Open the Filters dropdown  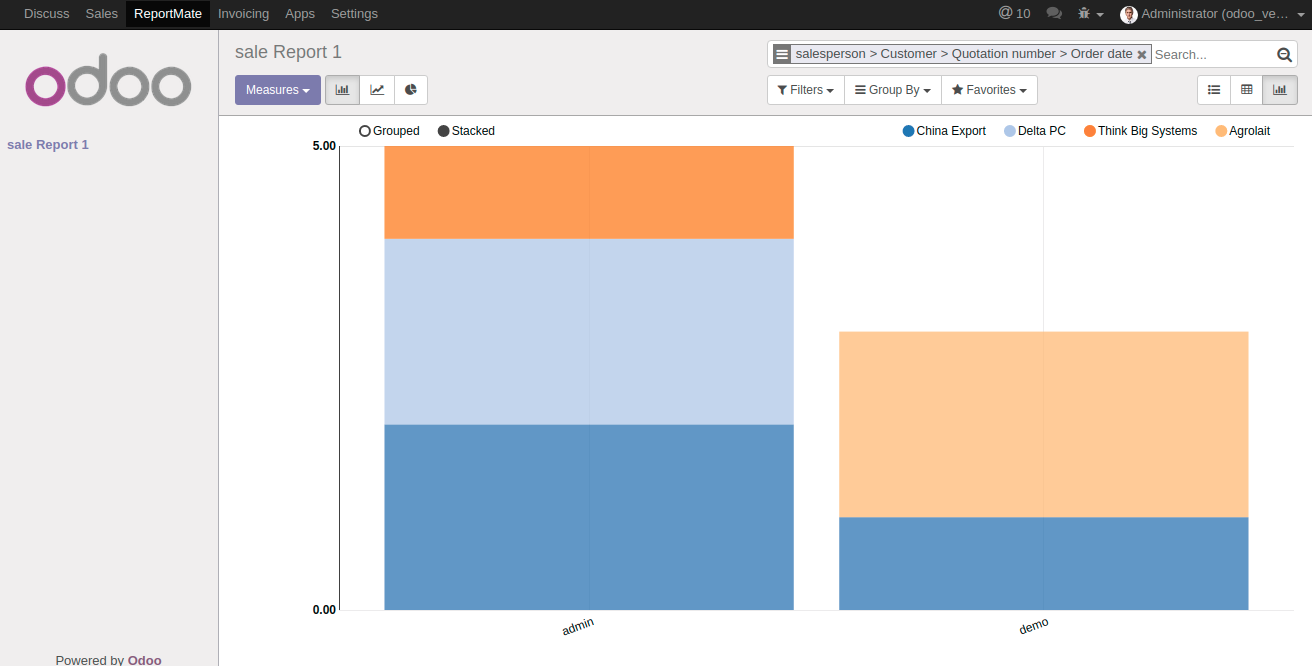pos(805,89)
